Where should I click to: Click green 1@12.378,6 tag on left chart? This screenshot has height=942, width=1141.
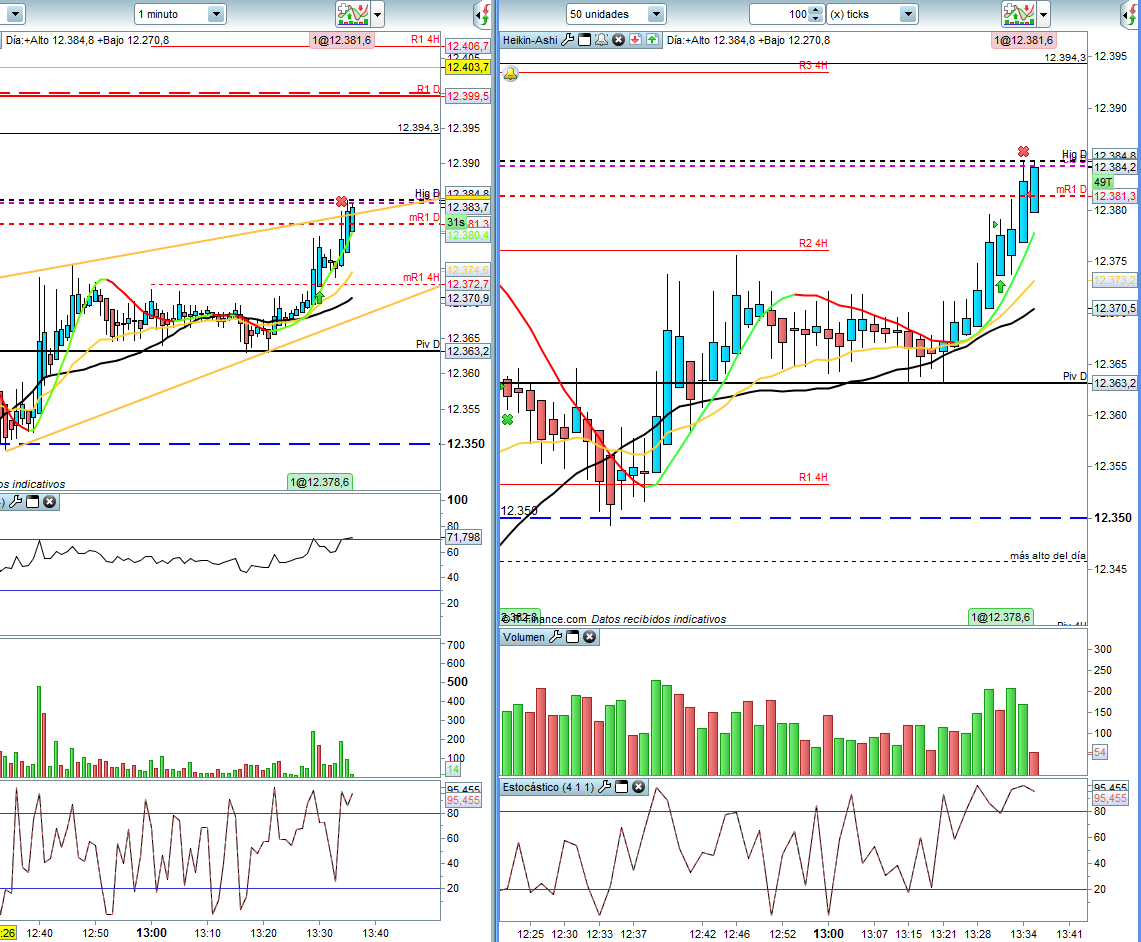(319, 482)
